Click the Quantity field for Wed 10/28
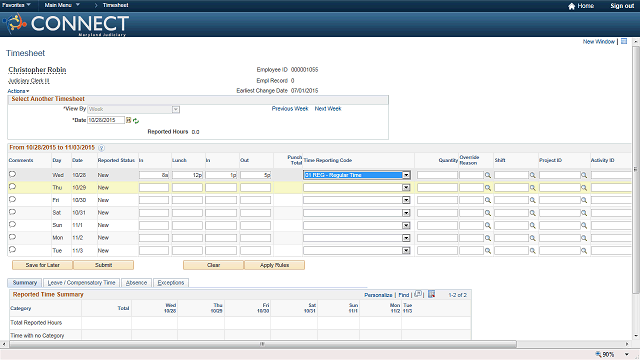The width and height of the screenshot is (640, 360). 437,175
